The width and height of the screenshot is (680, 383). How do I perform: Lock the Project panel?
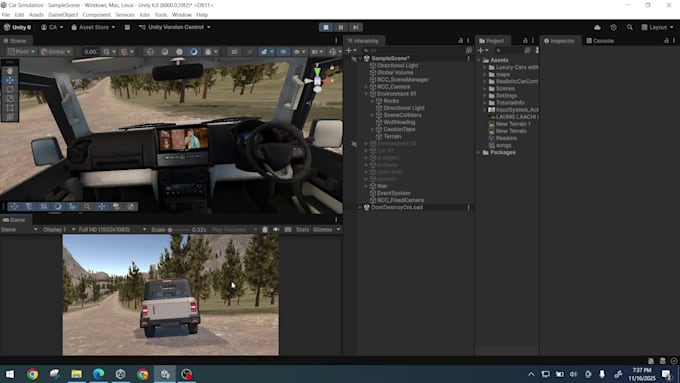click(525, 40)
